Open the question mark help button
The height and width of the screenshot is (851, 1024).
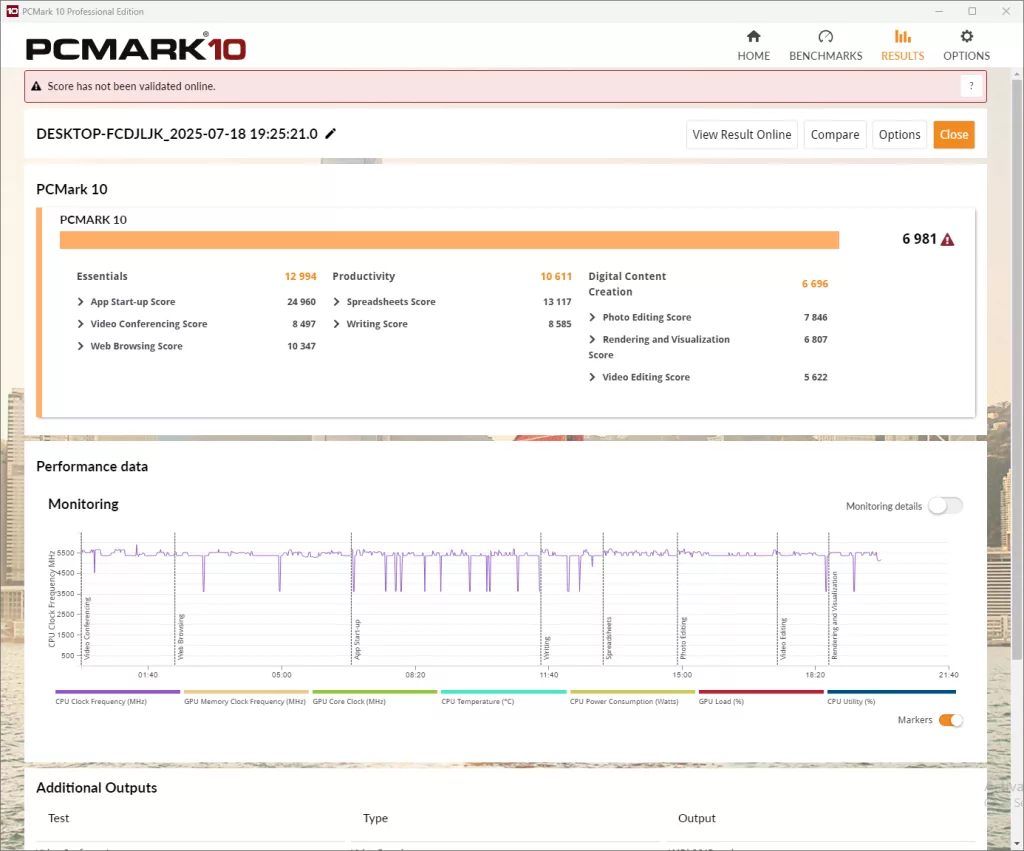(971, 86)
